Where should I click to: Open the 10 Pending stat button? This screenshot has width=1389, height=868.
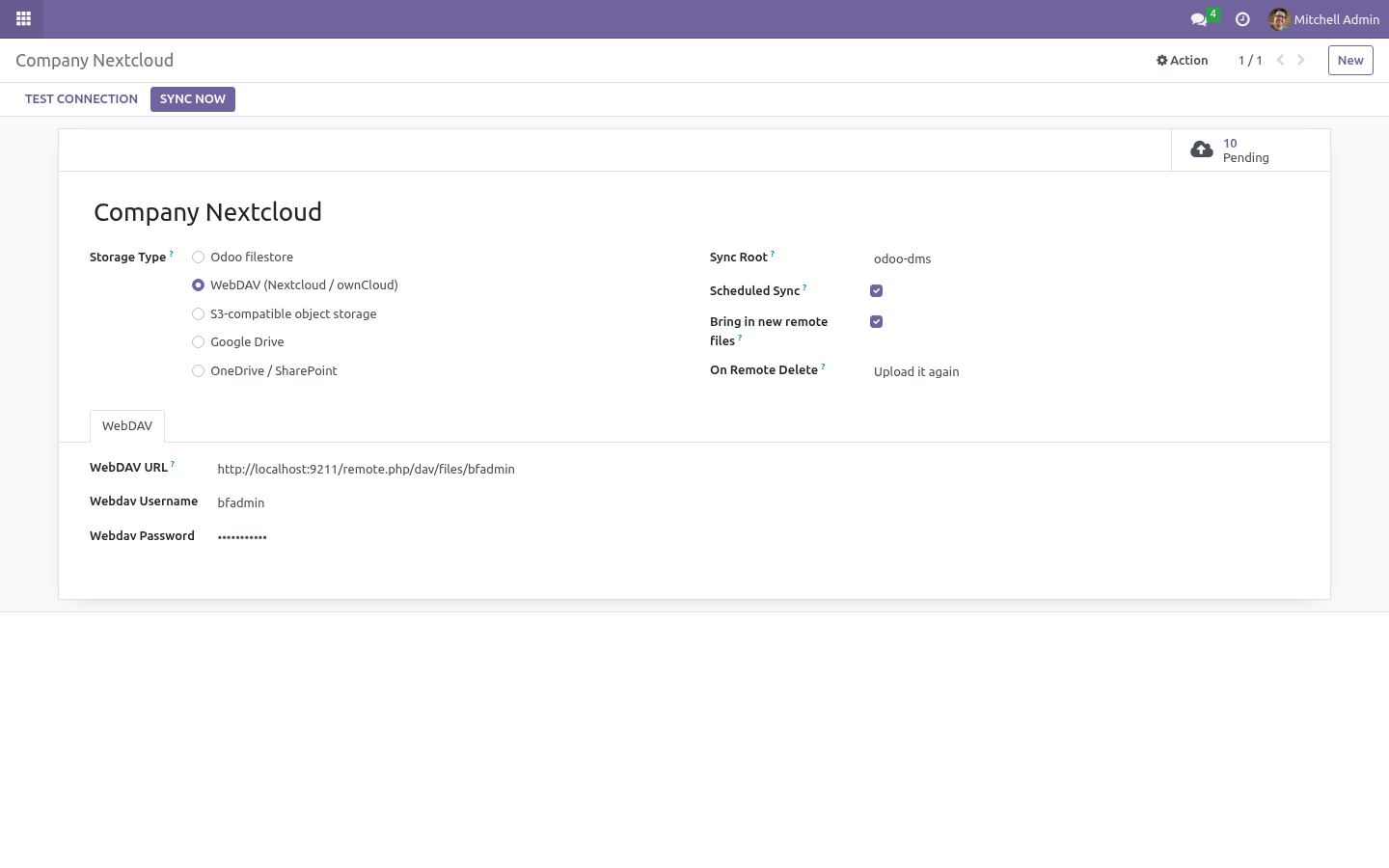pyautogui.click(x=1250, y=149)
